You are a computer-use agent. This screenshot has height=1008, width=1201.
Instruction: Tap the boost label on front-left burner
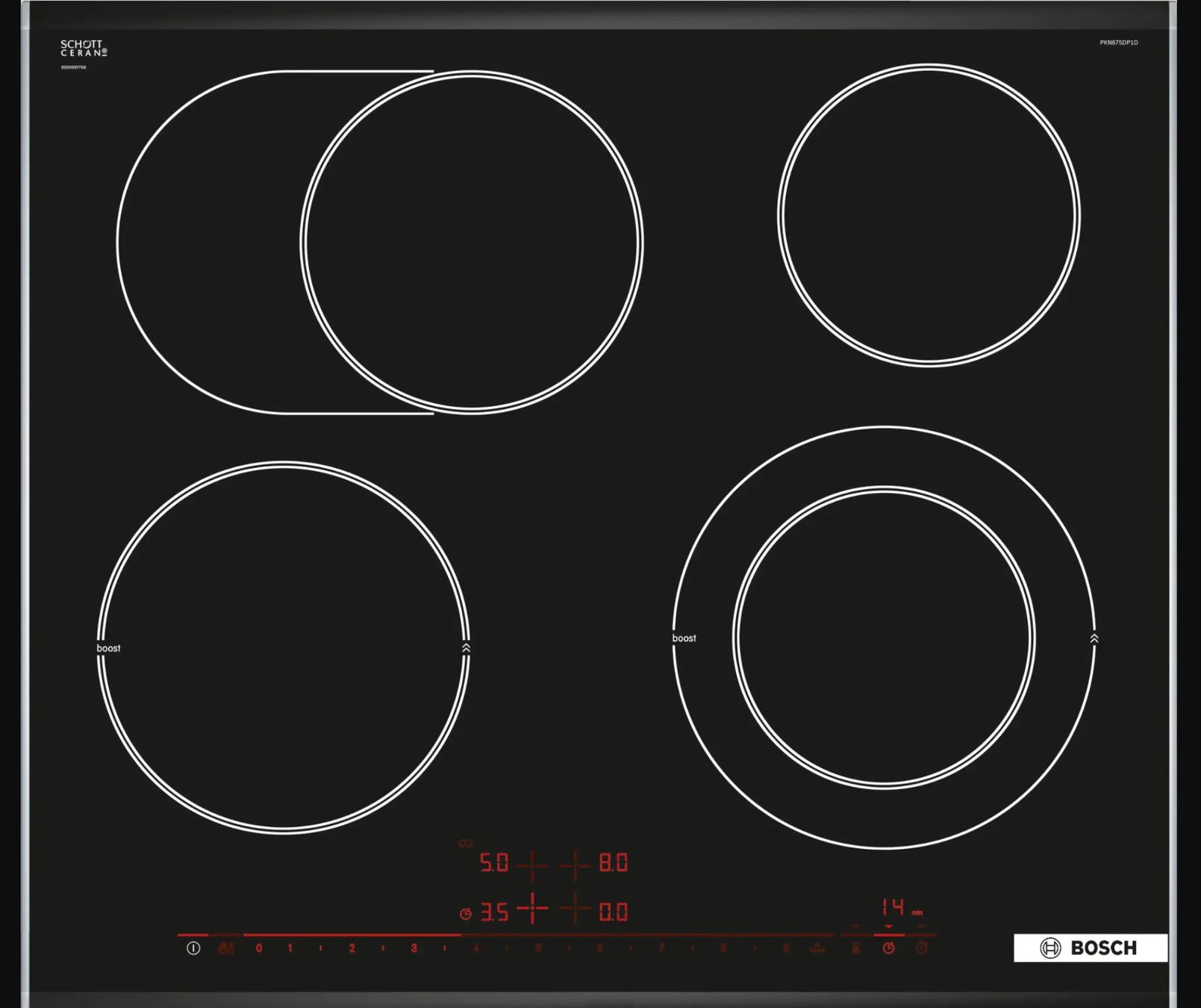(x=108, y=648)
